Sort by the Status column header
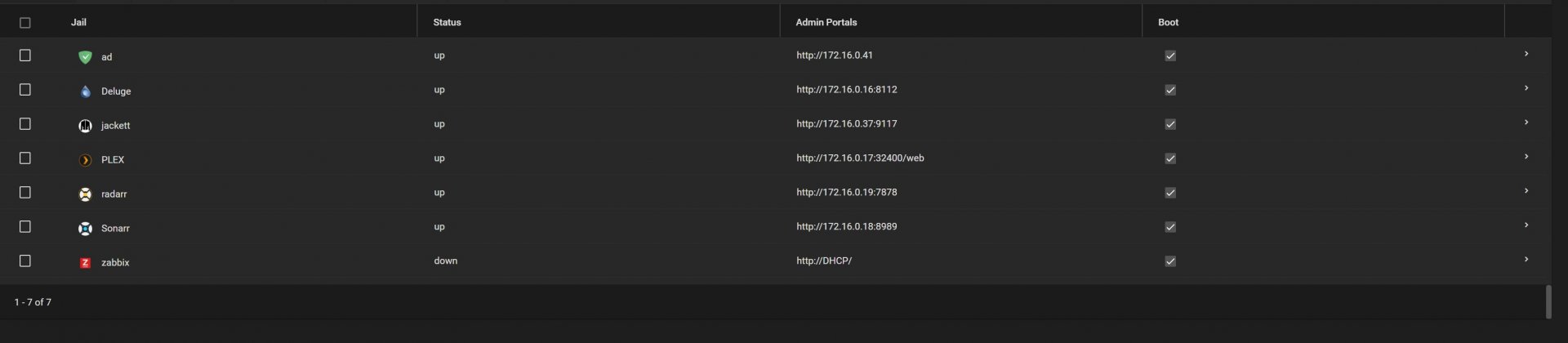1568x343 pixels. coord(447,22)
